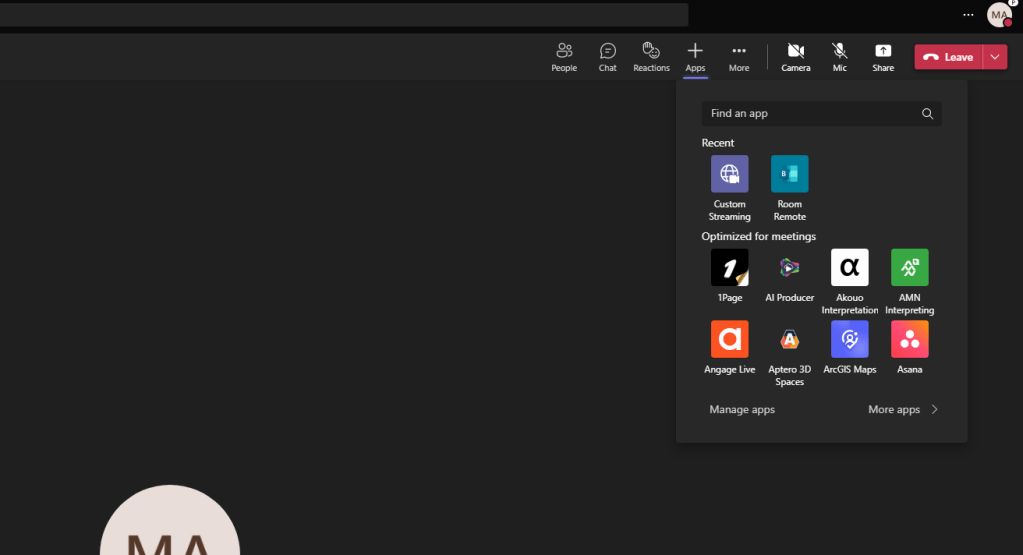The image size is (1023, 555).
Task: Open the AMN Interpreting app
Action: coord(909,268)
